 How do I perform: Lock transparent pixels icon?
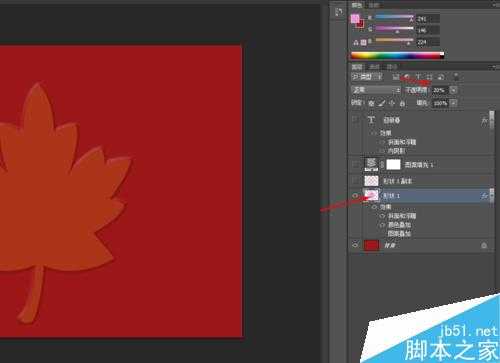tap(371, 103)
